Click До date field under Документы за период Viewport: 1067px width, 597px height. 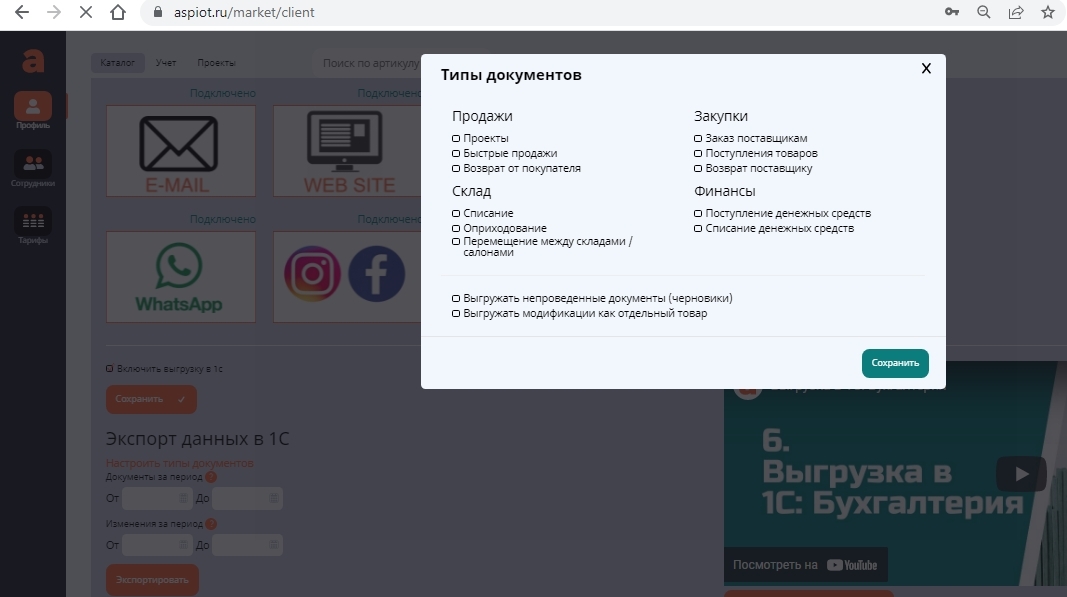(x=247, y=498)
